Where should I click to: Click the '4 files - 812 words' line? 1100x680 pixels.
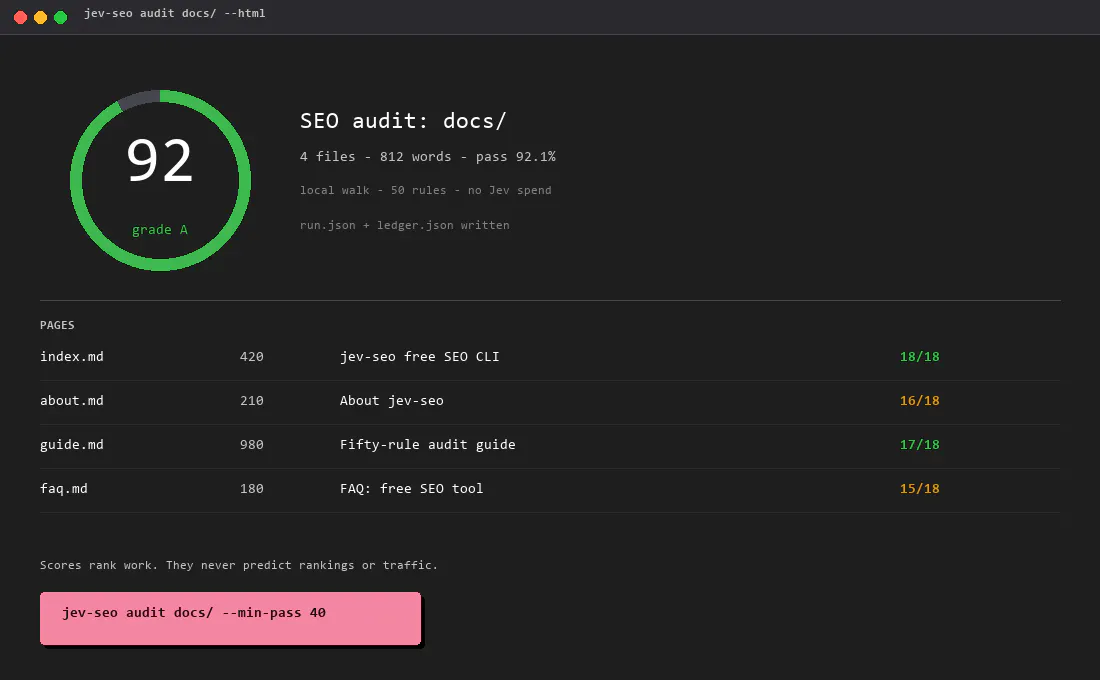pyautogui.click(x=428, y=156)
